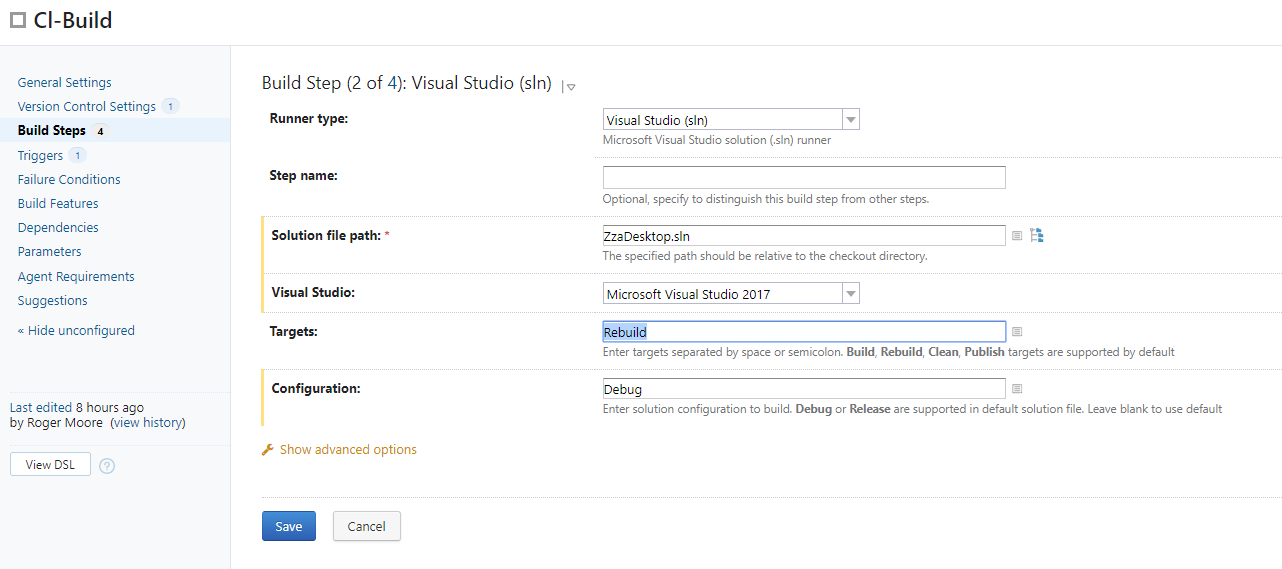Open the Triggers section
1282x569 pixels.
(40, 156)
